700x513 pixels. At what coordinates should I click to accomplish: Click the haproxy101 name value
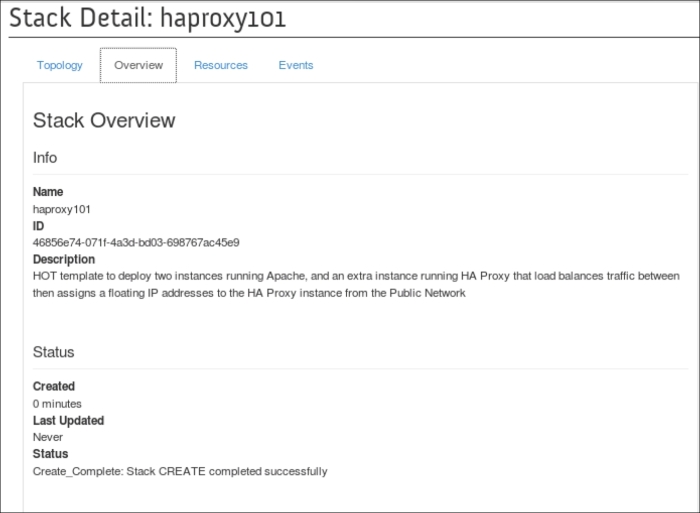tap(62, 209)
